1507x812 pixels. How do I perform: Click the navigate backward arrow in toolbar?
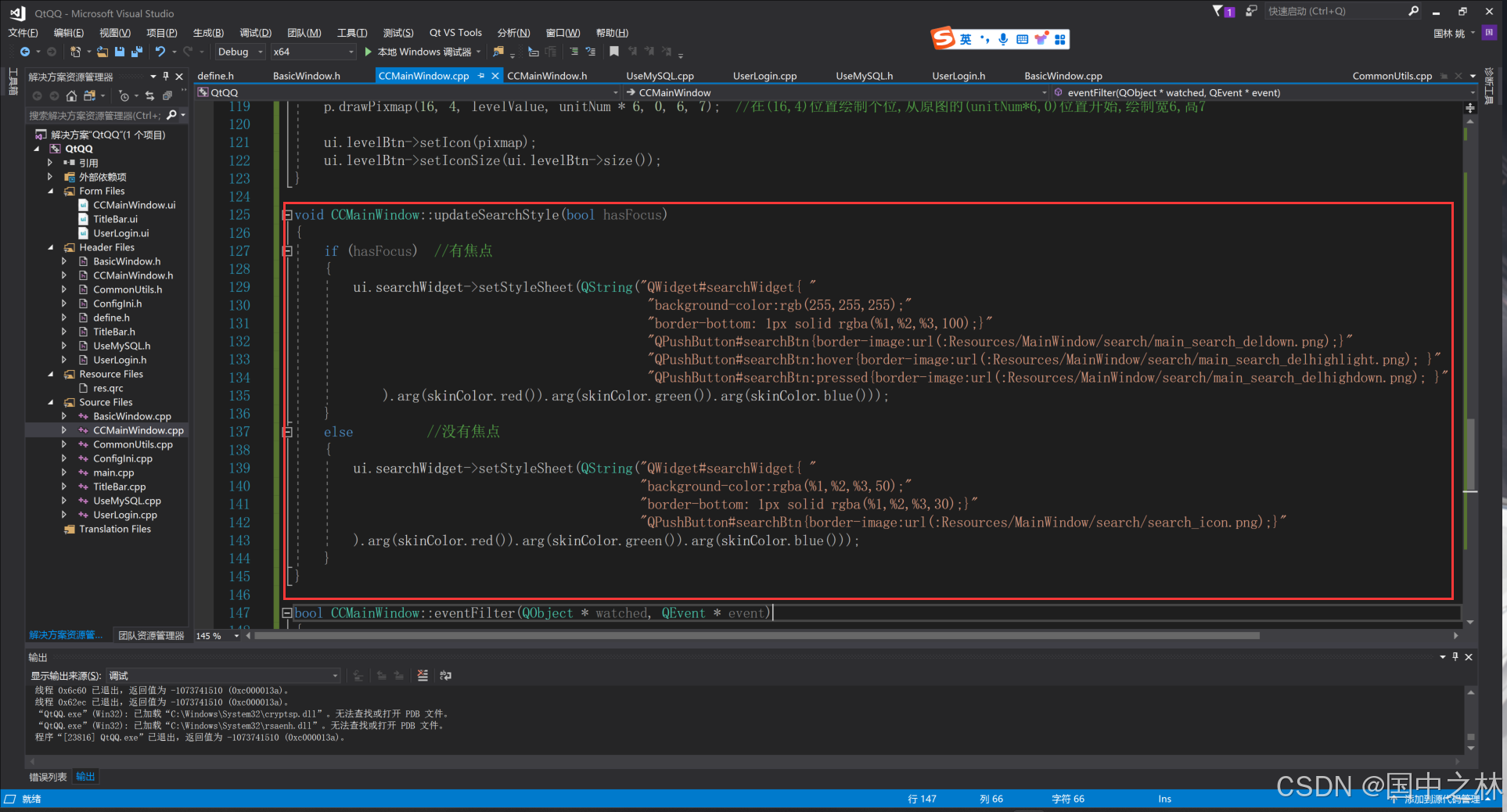click(25, 52)
